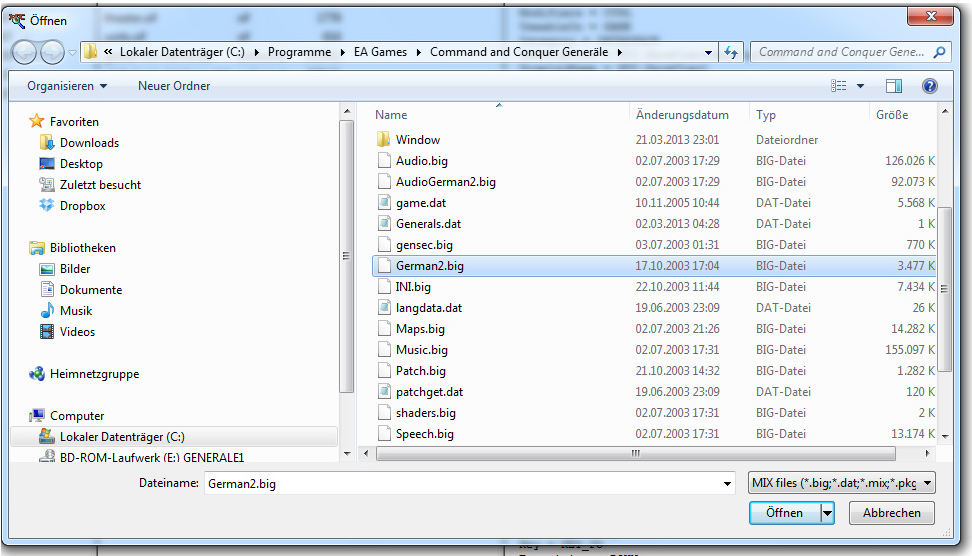
Task: Sort by Änderungsdatum column header
Action: 682,115
